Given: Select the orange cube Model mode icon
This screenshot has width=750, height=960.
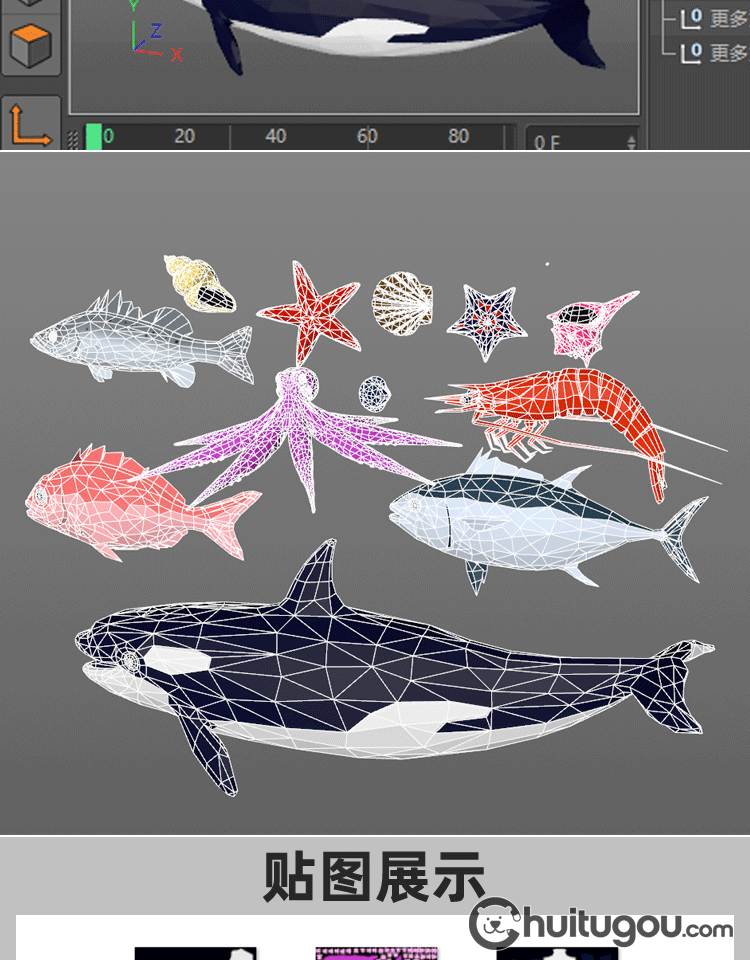Looking at the screenshot, I should pos(29,45).
